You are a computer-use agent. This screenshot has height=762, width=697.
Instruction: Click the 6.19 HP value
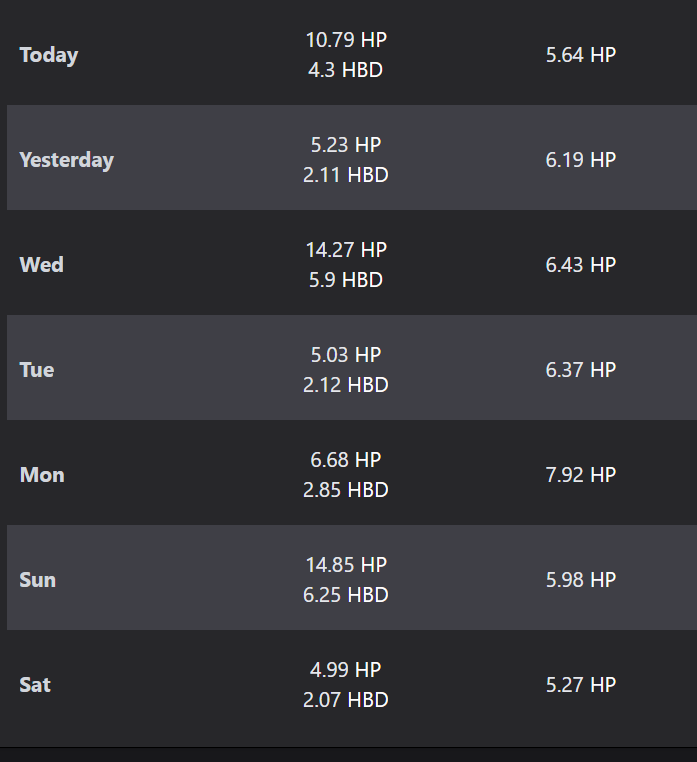[x=581, y=160]
